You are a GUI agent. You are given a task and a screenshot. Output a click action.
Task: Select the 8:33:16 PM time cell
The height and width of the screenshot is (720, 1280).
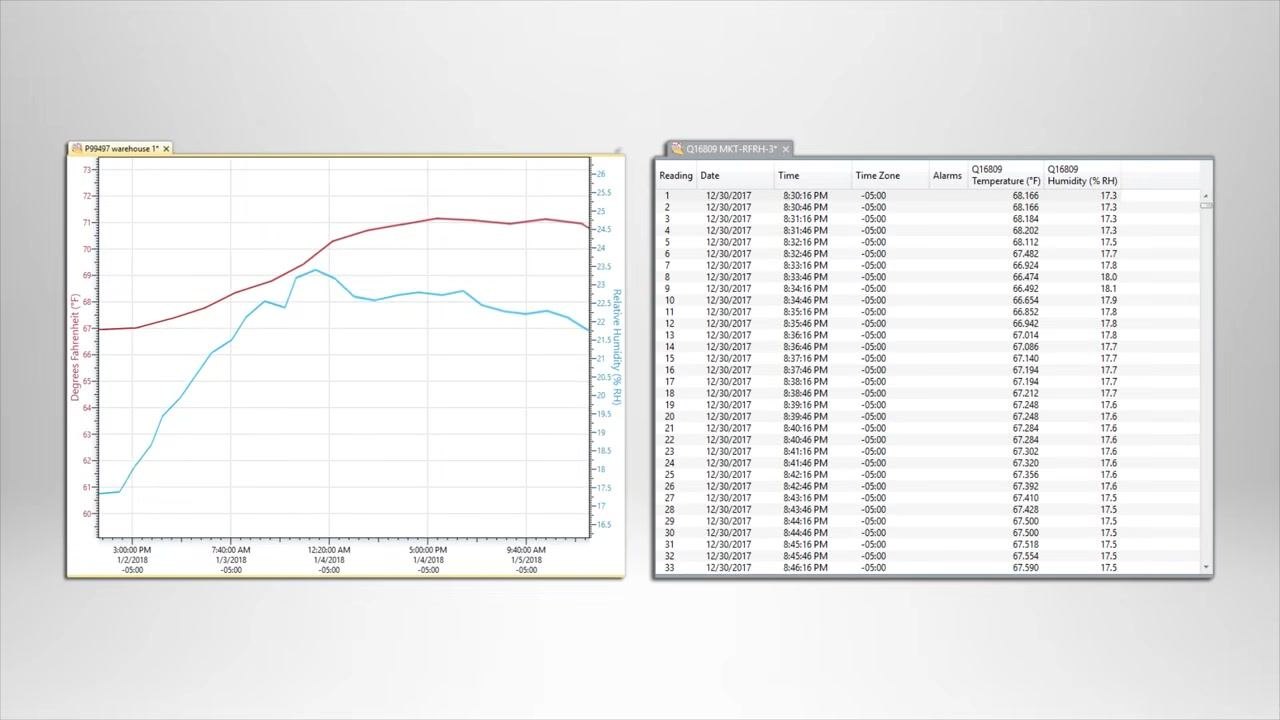coord(805,266)
